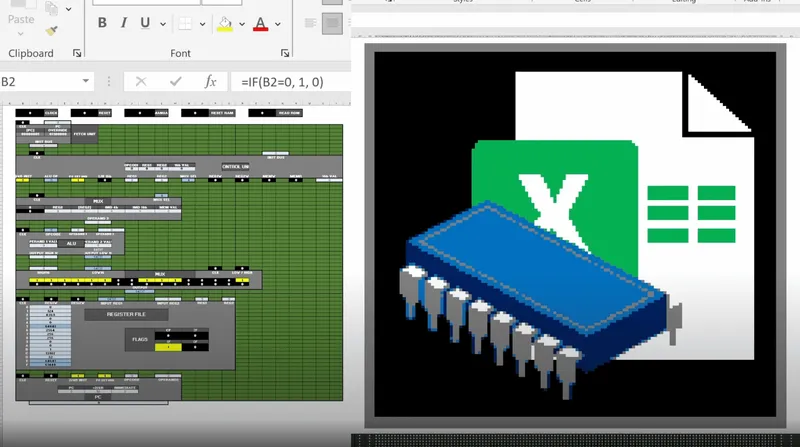
Task: Toggle the RESET input cell in the spreadsheet
Action: [x=84, y=113]
